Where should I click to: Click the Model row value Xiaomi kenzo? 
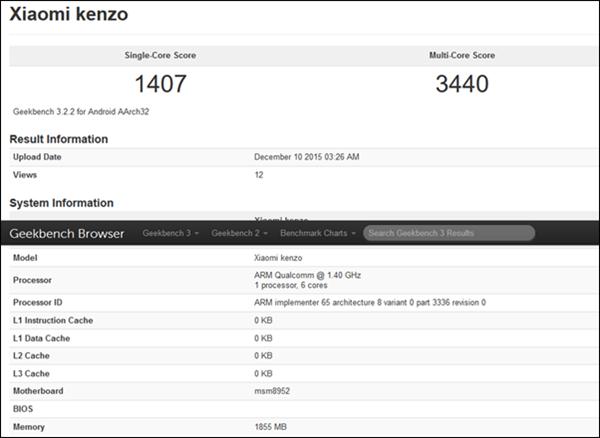click(281, 257)
